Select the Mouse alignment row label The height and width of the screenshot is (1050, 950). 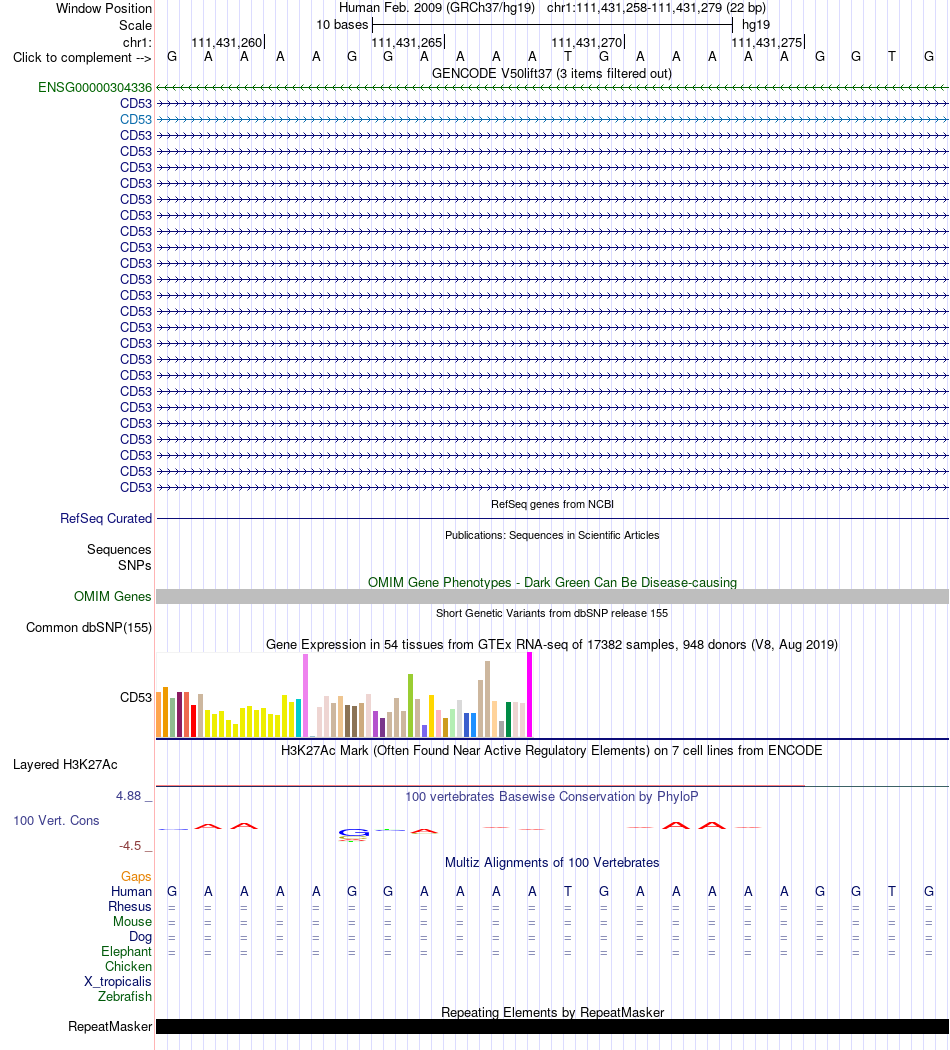(x=132, y=922)
